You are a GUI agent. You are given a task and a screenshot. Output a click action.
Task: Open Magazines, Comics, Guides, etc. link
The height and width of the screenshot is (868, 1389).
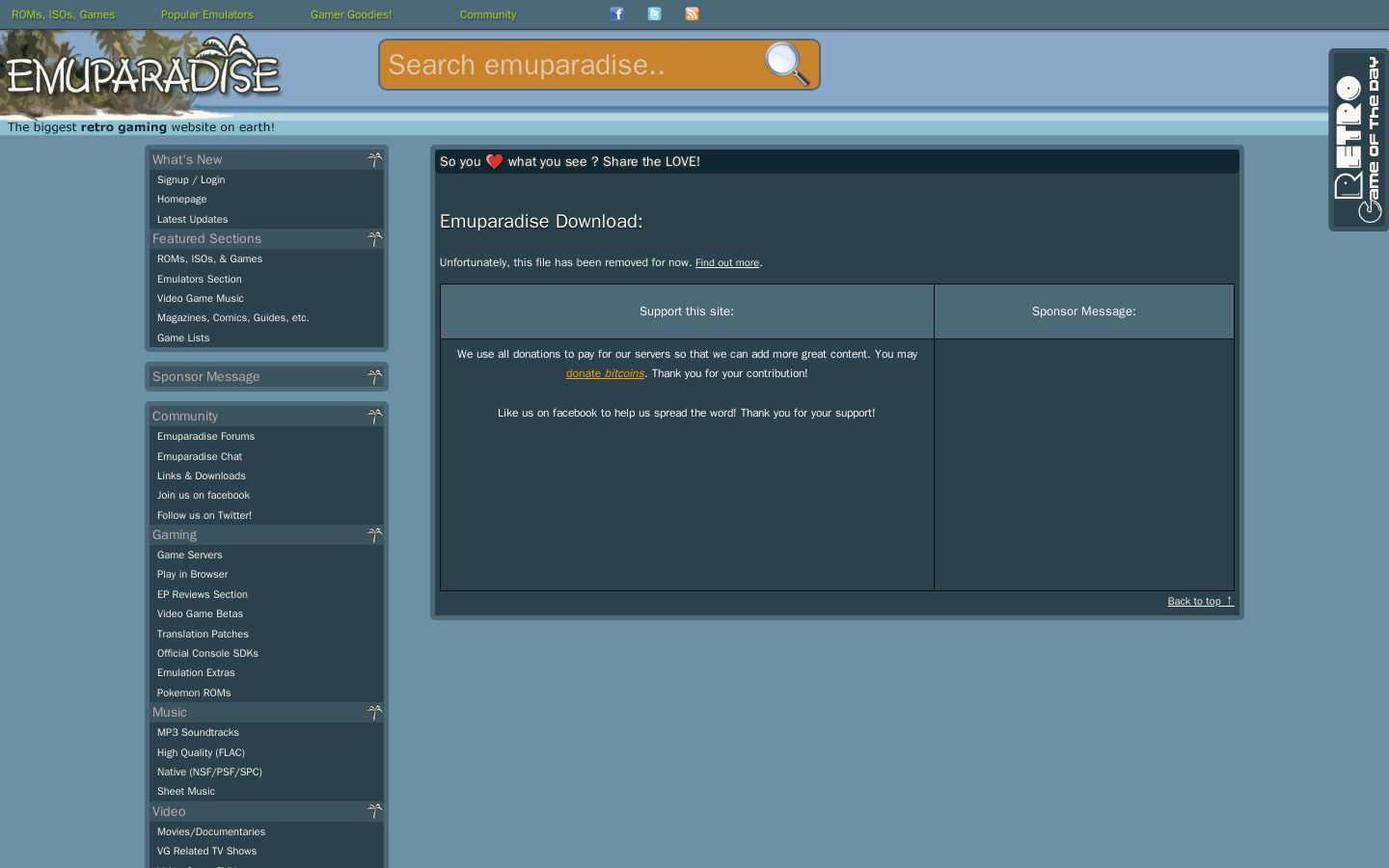(233, 317)
